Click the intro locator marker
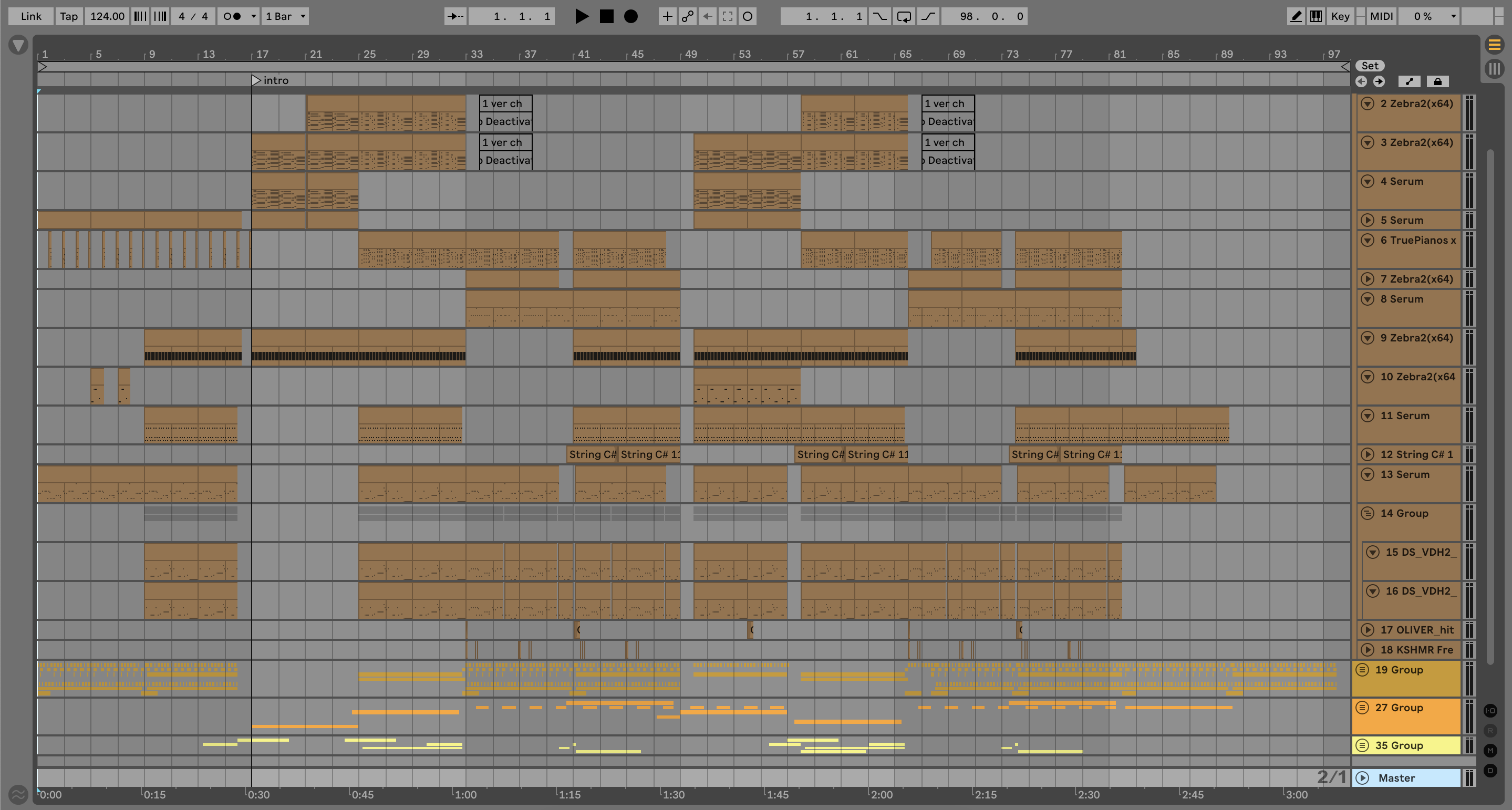The image size is (1512, 810). [x=256, y=80]
